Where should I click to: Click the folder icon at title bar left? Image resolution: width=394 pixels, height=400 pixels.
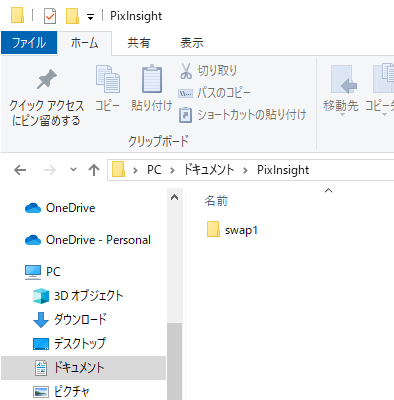coord(17,15)
